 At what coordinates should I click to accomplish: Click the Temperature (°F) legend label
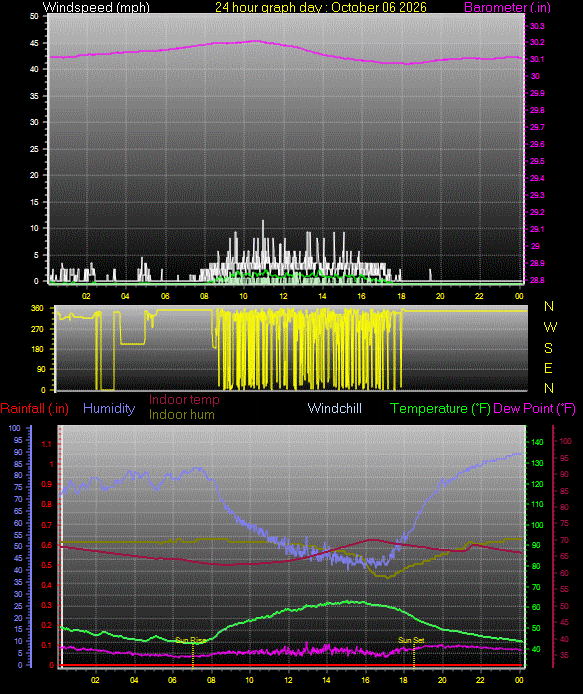pos(440,409)
